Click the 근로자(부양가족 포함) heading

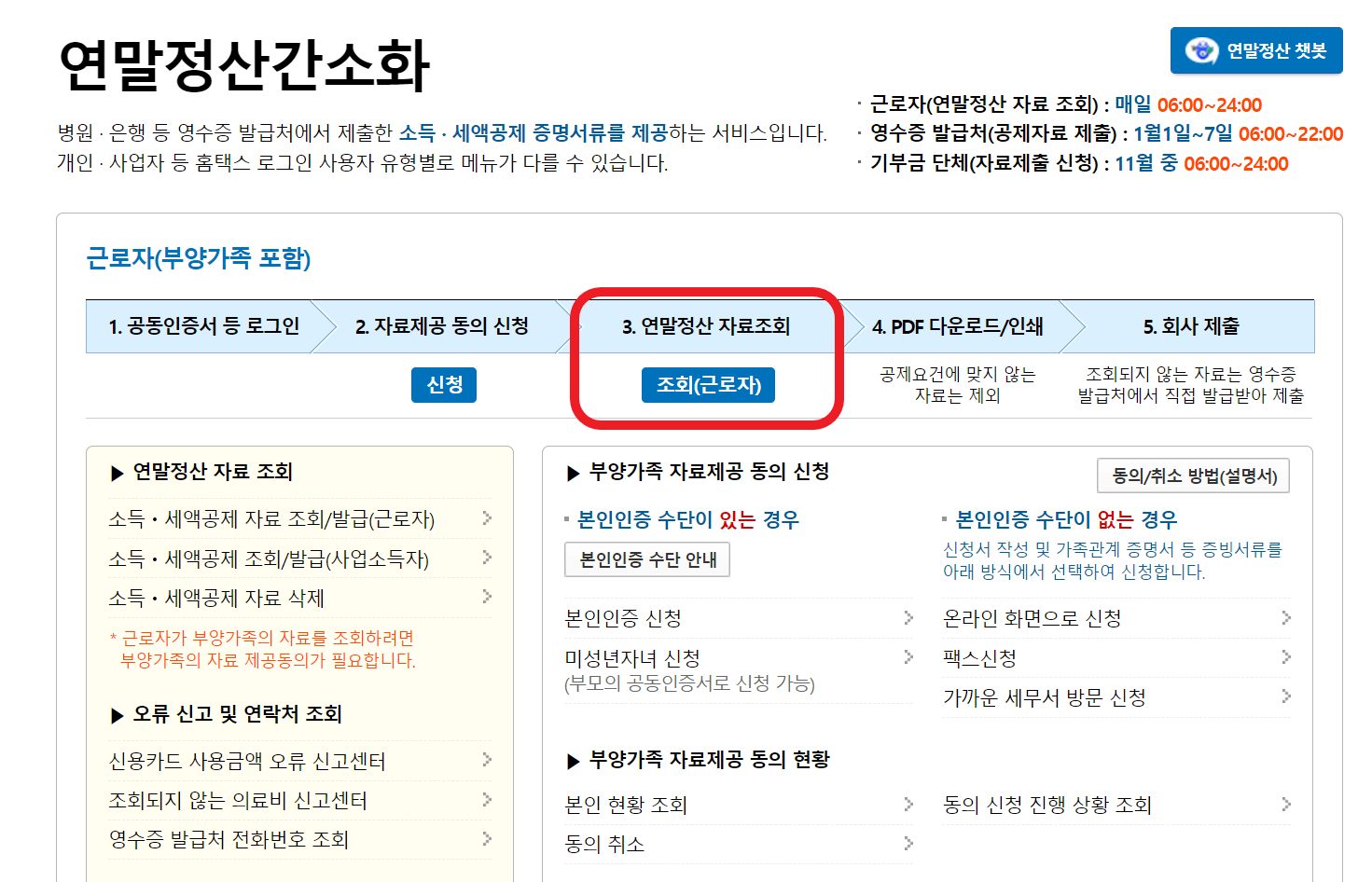199,258
